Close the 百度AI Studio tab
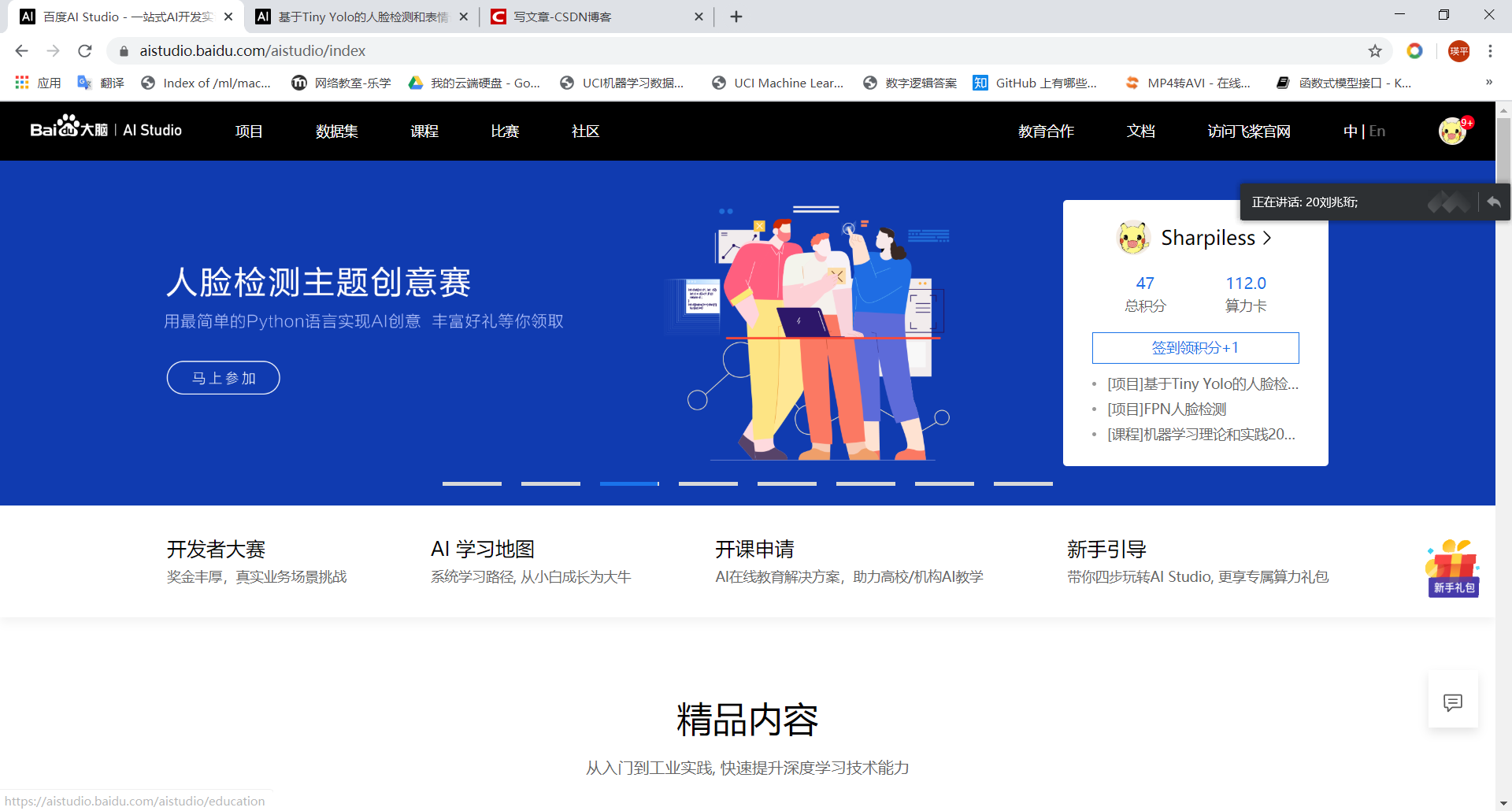The height and width of the screenshot is (811, 1512). coord(228,17)
